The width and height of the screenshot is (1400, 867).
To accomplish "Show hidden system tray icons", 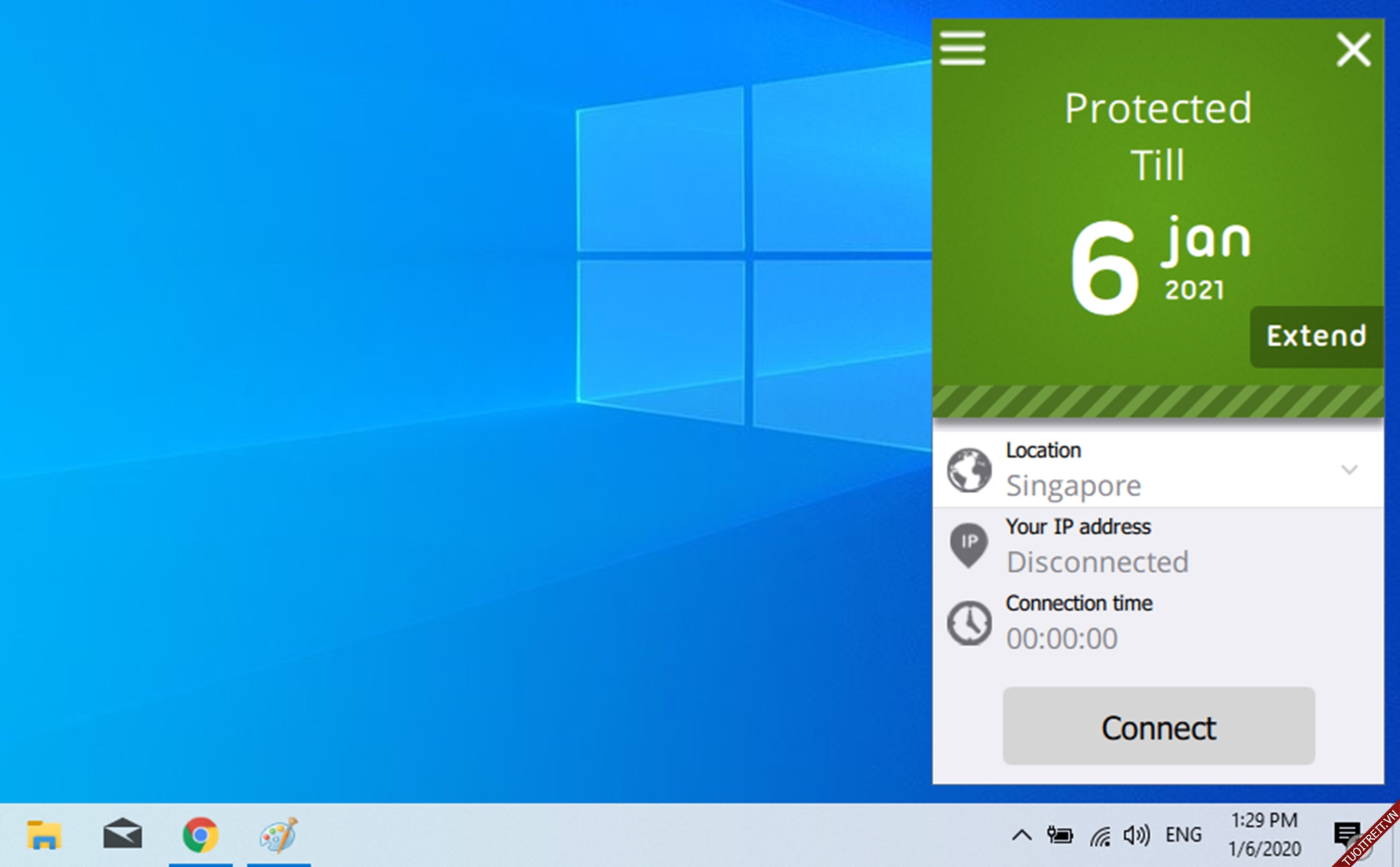I will pyautogui.click(x=1021, y=834).
